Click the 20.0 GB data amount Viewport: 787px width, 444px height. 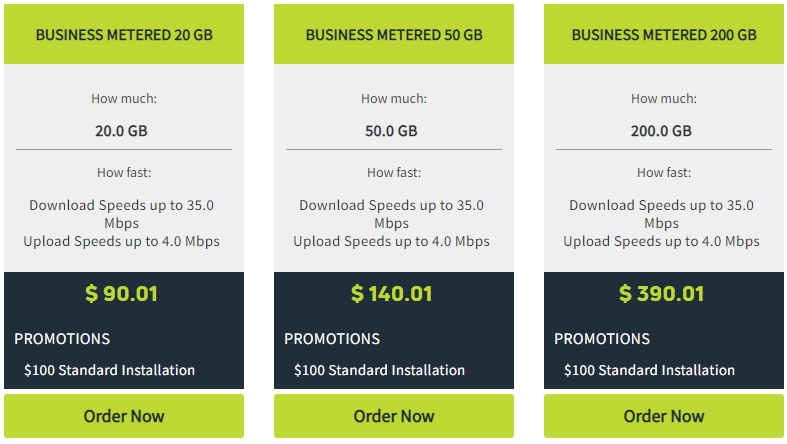(121, 131)
